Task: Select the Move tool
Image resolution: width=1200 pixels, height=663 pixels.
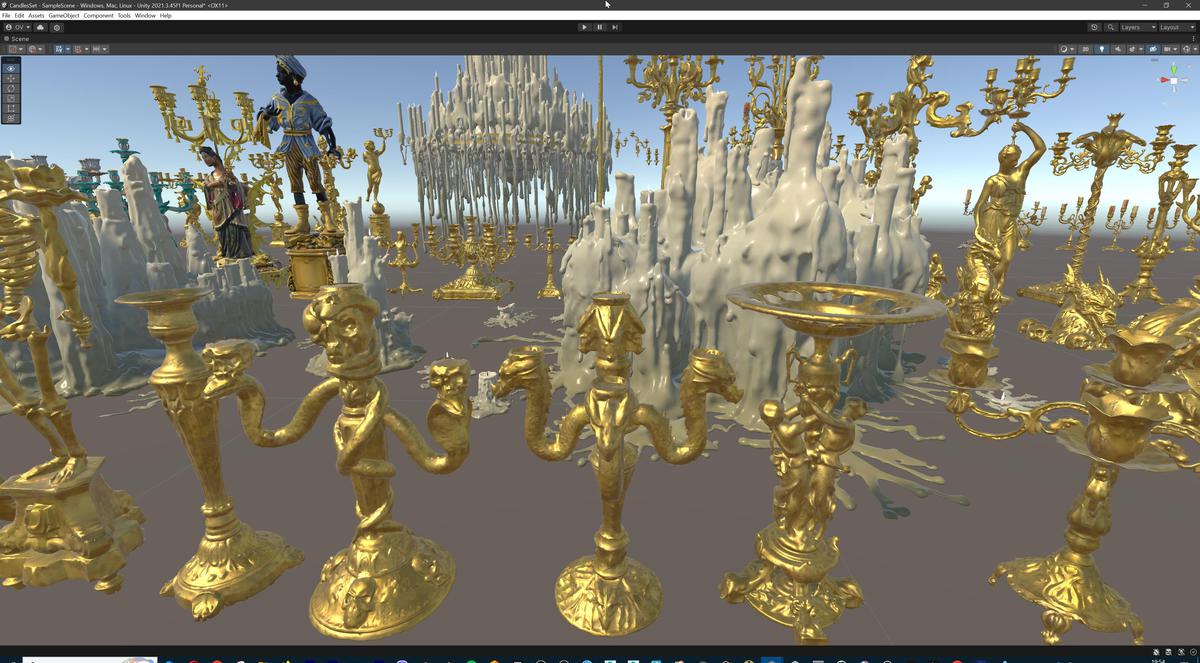Action: coord(9,78)
